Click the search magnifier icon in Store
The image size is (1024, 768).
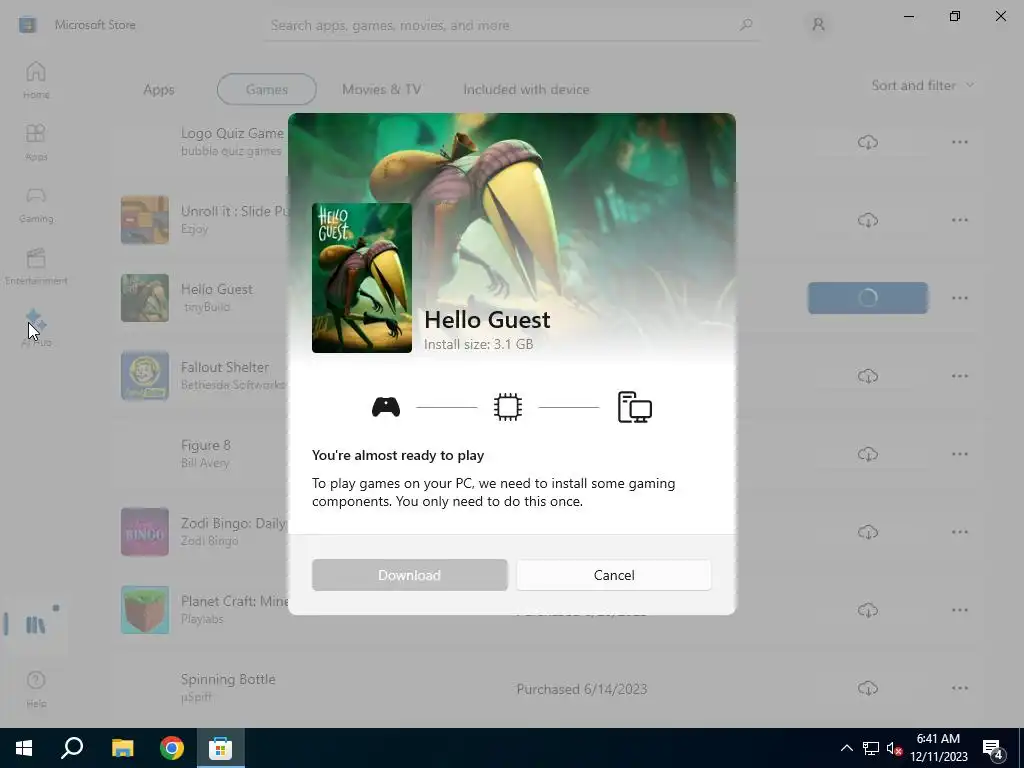[x=746, y=25]
